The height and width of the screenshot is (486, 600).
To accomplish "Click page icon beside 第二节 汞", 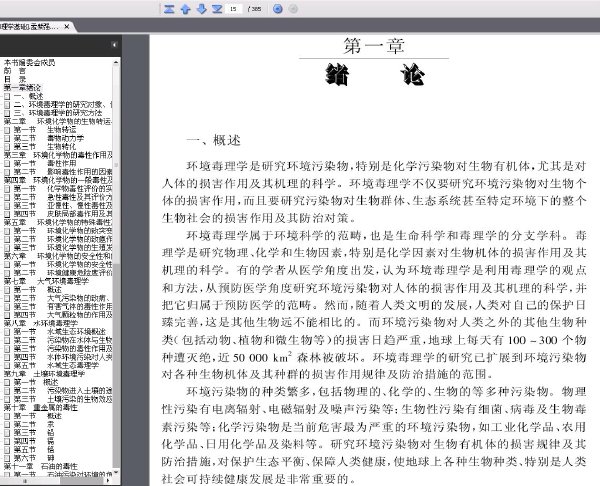I will pos(7,424).
